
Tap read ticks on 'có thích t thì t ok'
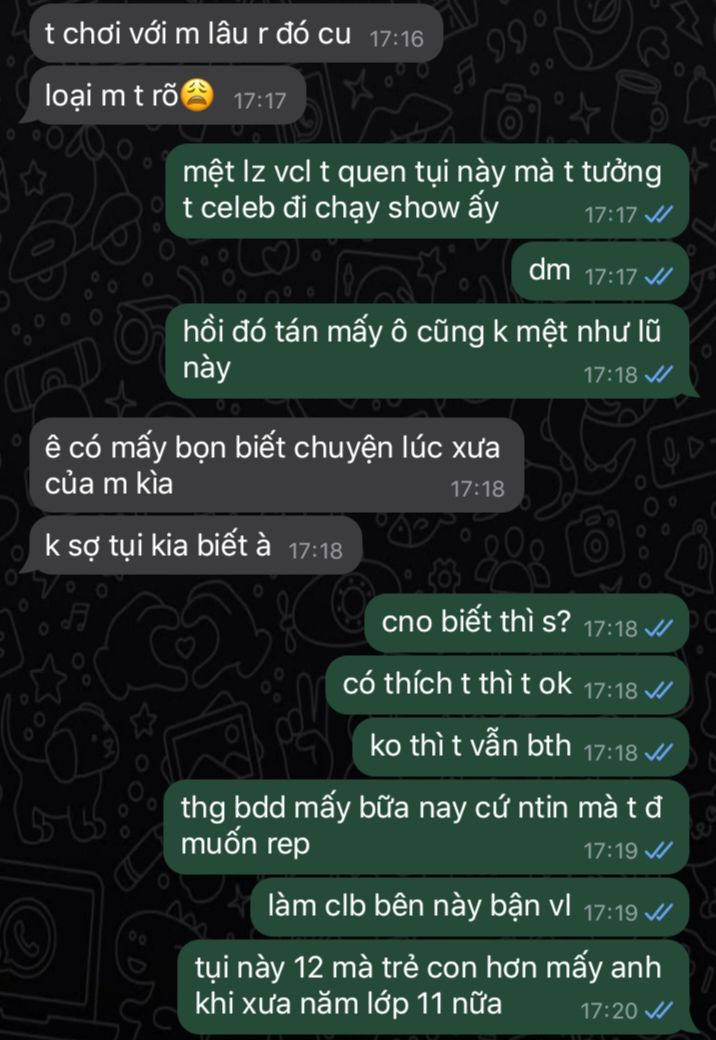tap(658, 690)
